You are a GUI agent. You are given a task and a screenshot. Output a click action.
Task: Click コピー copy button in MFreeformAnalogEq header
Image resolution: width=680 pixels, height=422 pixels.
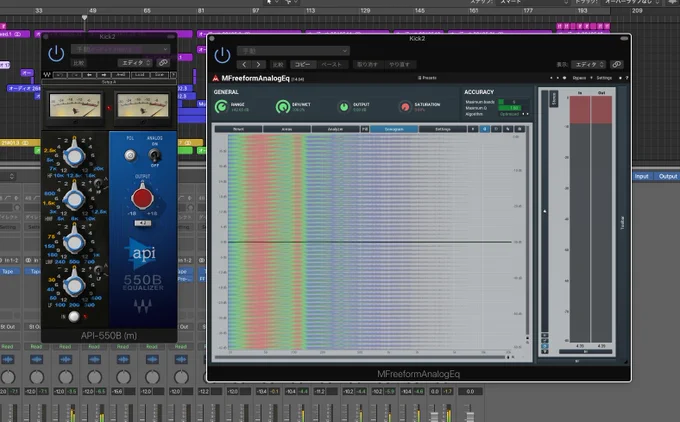pyautogui.click(x=303, y=65)
